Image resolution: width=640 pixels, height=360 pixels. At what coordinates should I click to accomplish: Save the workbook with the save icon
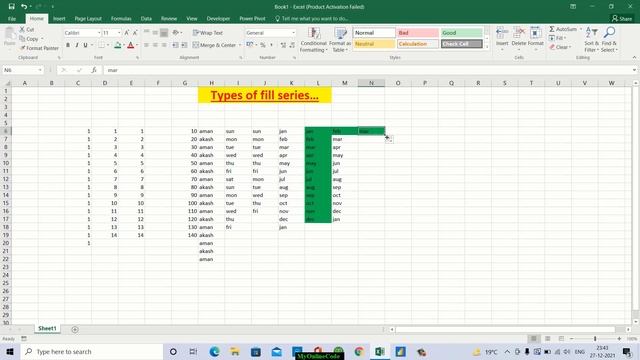point(11,7)
